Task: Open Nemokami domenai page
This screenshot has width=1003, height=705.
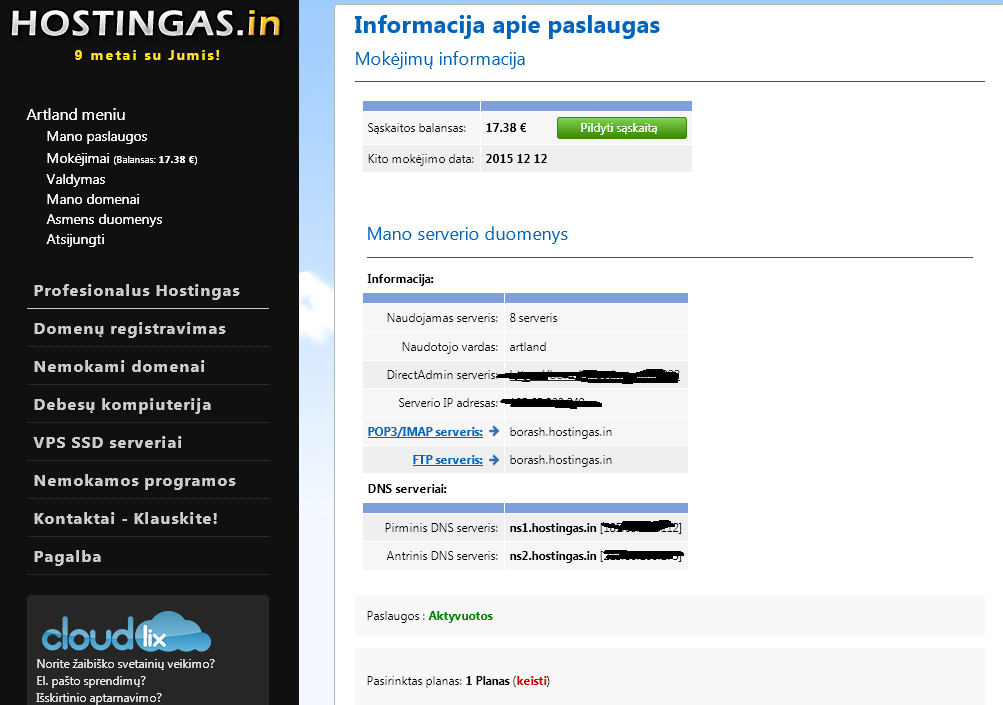Action: pos(119,367)
